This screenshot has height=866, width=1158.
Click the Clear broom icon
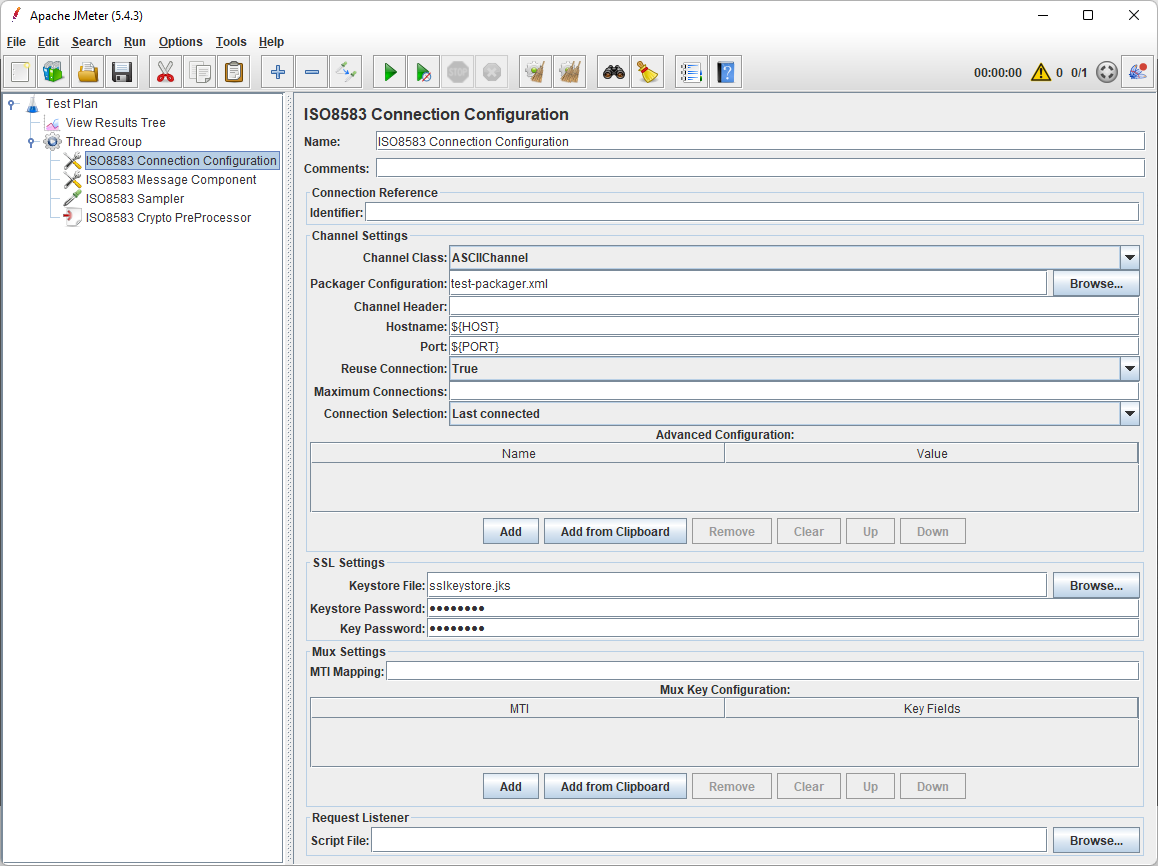(x=535, y=72)
